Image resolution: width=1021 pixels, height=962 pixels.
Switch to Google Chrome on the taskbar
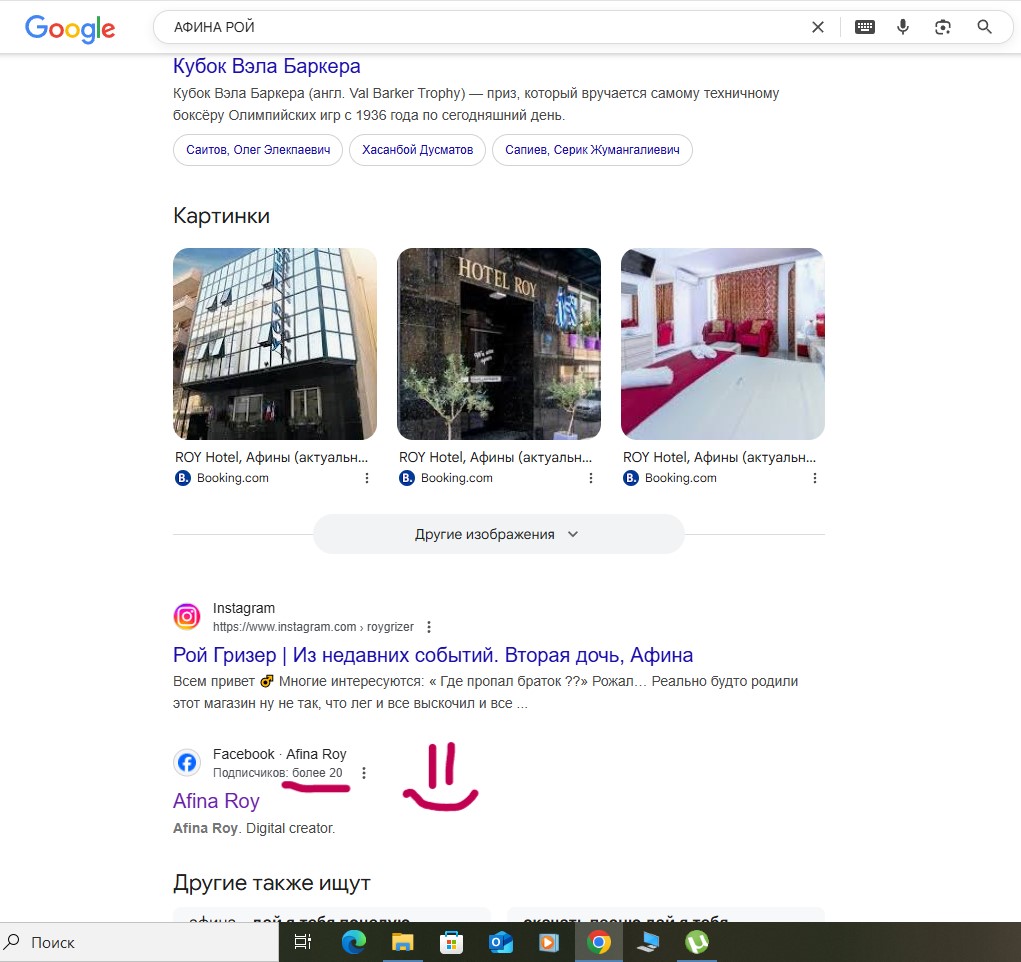(x=599, y=942)
